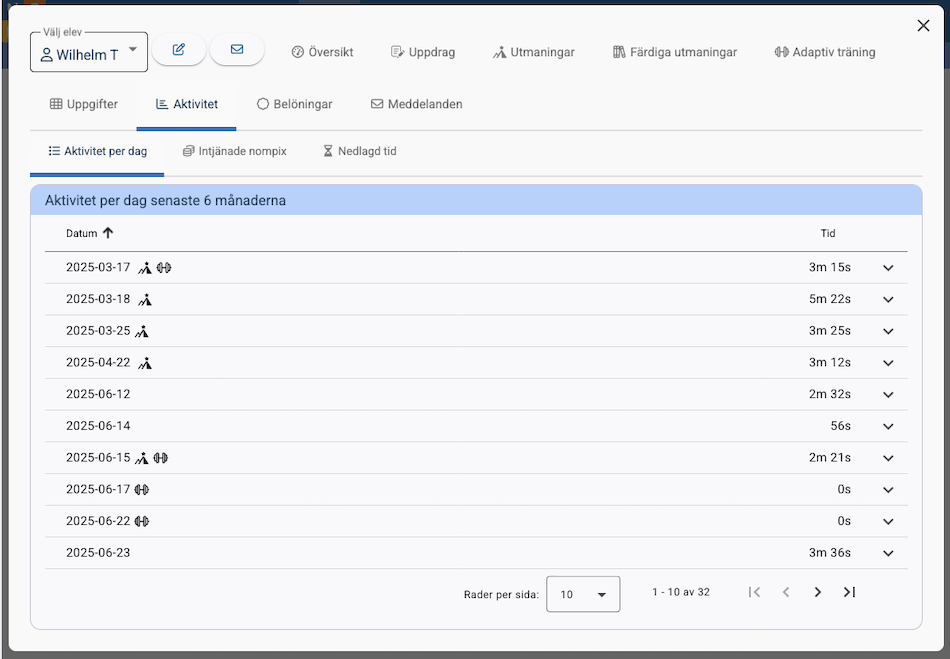Open Färdiga utmaningar section
This screenshot has height=659, width=950.
coord(675,52)
